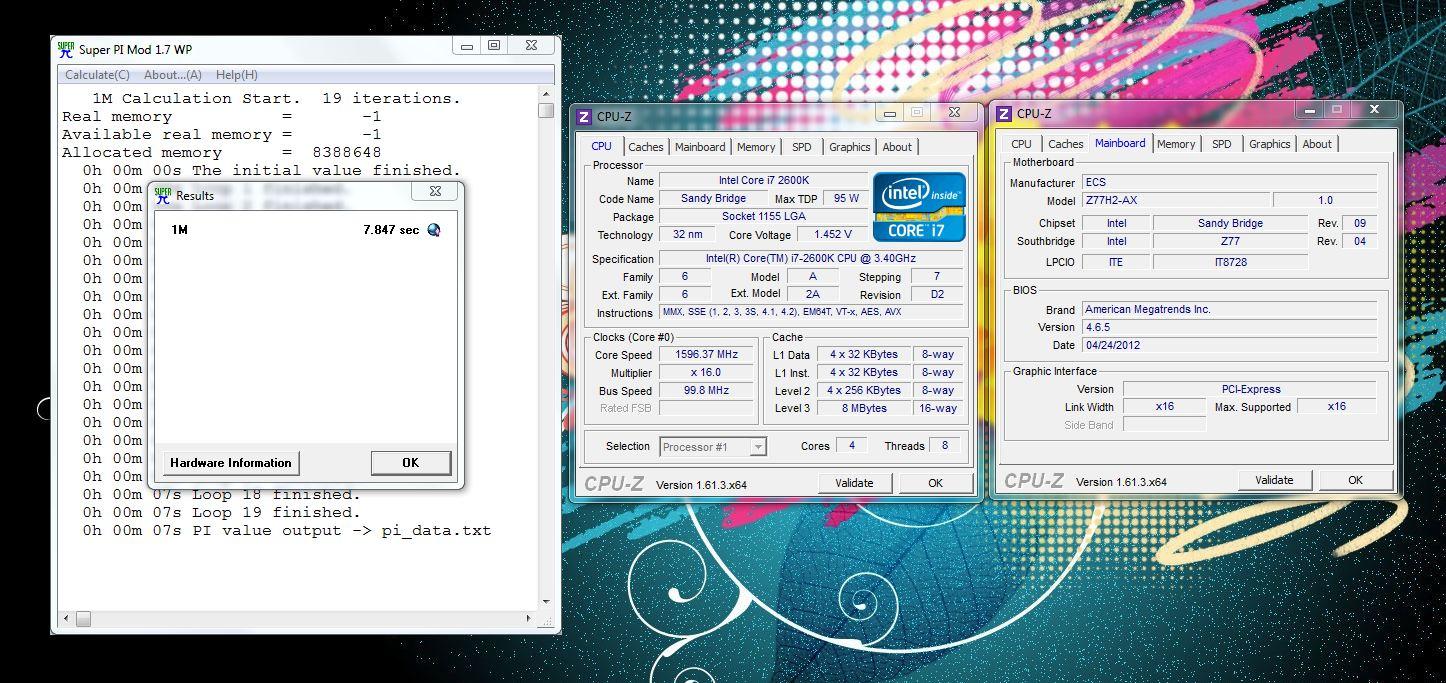The image size is (1446, 683).
Task: Click Super PI horizontal scrollbar left arrow
Action: pyautogui.click(x=67, y=619)
